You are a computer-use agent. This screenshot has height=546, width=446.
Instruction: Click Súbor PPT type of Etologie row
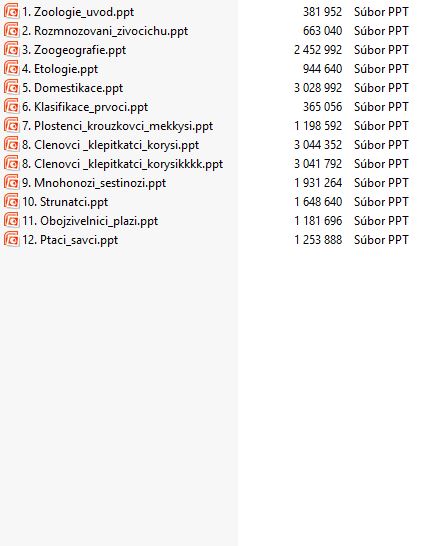[381, 69]
